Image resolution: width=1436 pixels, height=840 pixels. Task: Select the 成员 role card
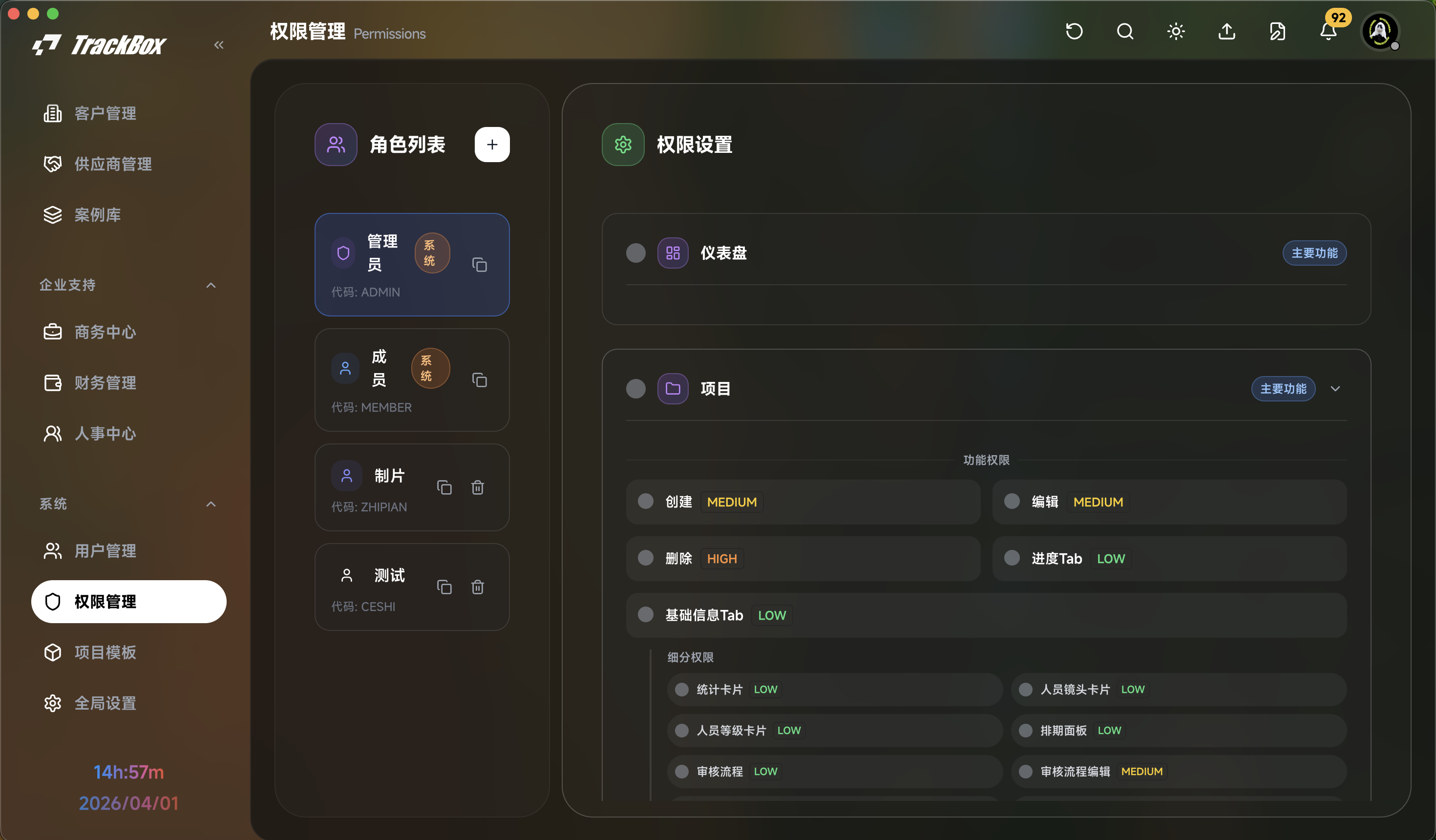pyautogui.click(x=411, y=380)
